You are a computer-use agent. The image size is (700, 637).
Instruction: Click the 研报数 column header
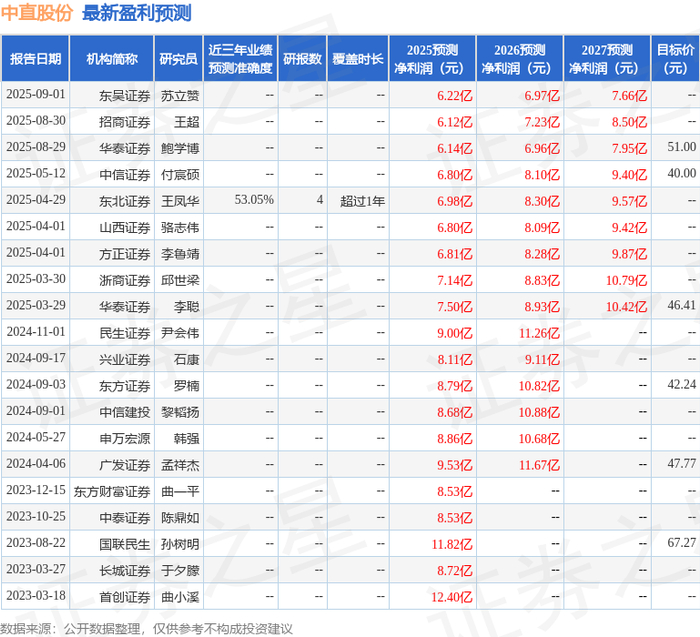(x=302, y=58)
